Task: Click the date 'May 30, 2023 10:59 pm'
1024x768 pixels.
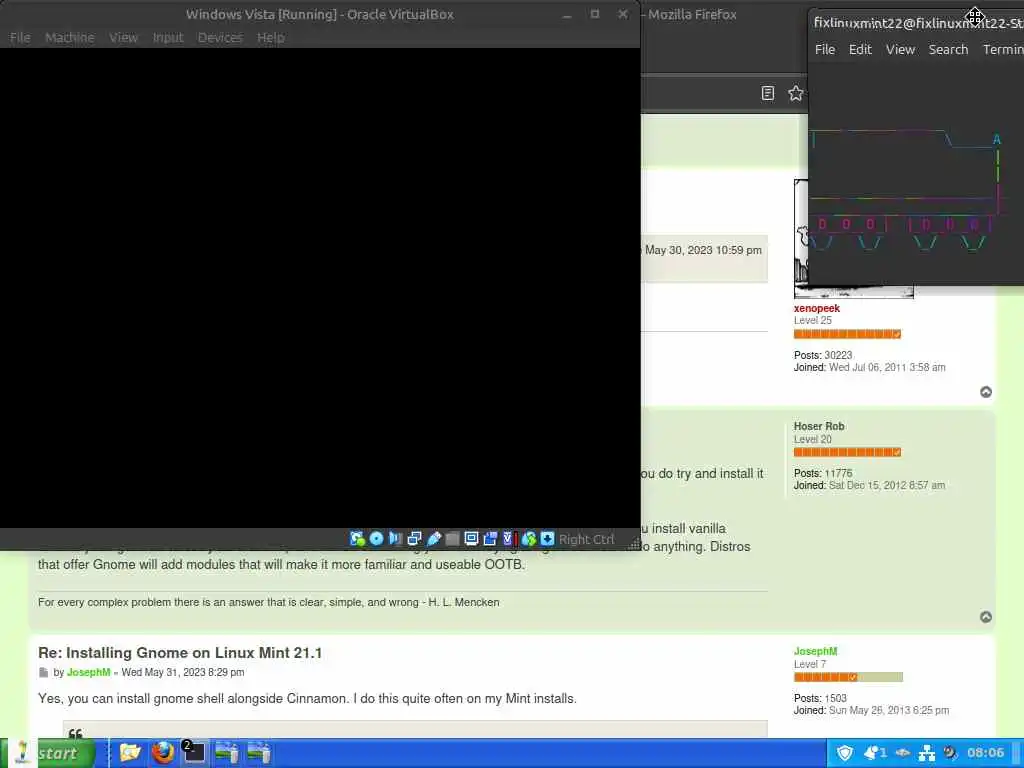Action: click(703, 250)
